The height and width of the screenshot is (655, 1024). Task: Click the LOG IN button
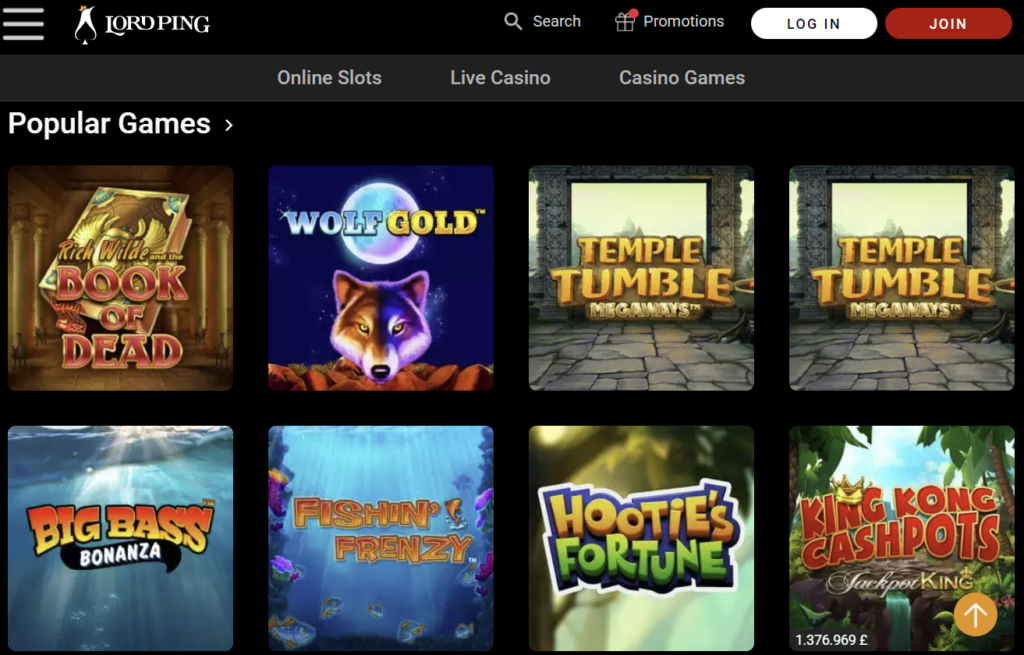[814, 24]
